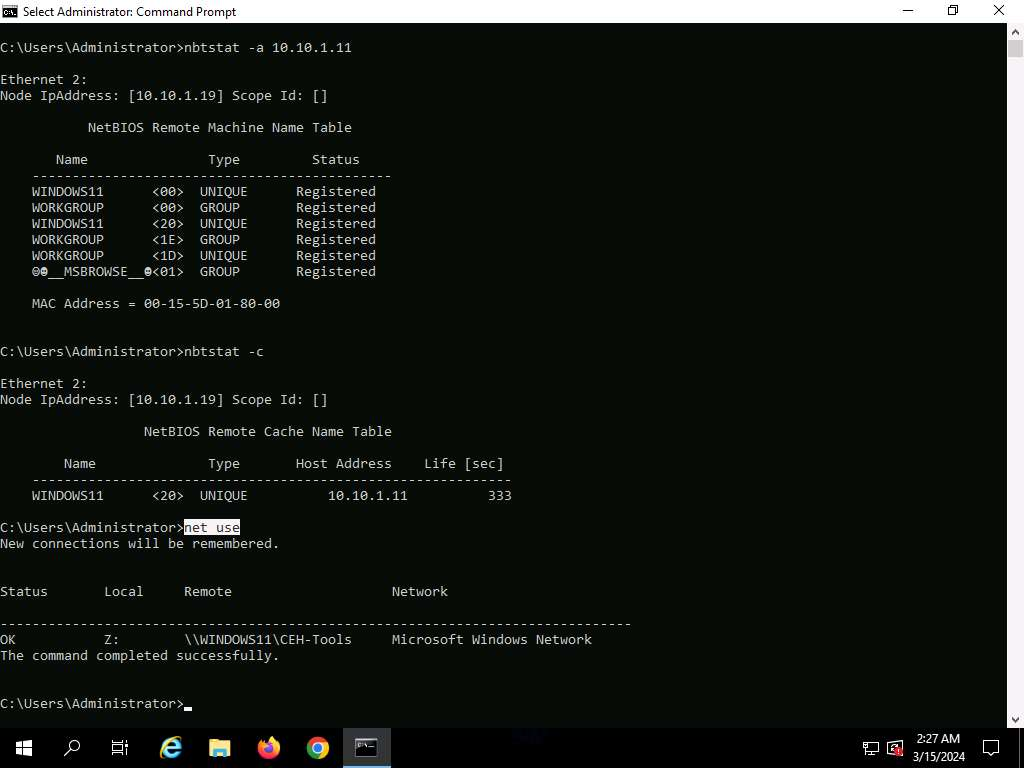Open Task View from the taskbar
1024x768 pixels.
click(x=120, y=747)
